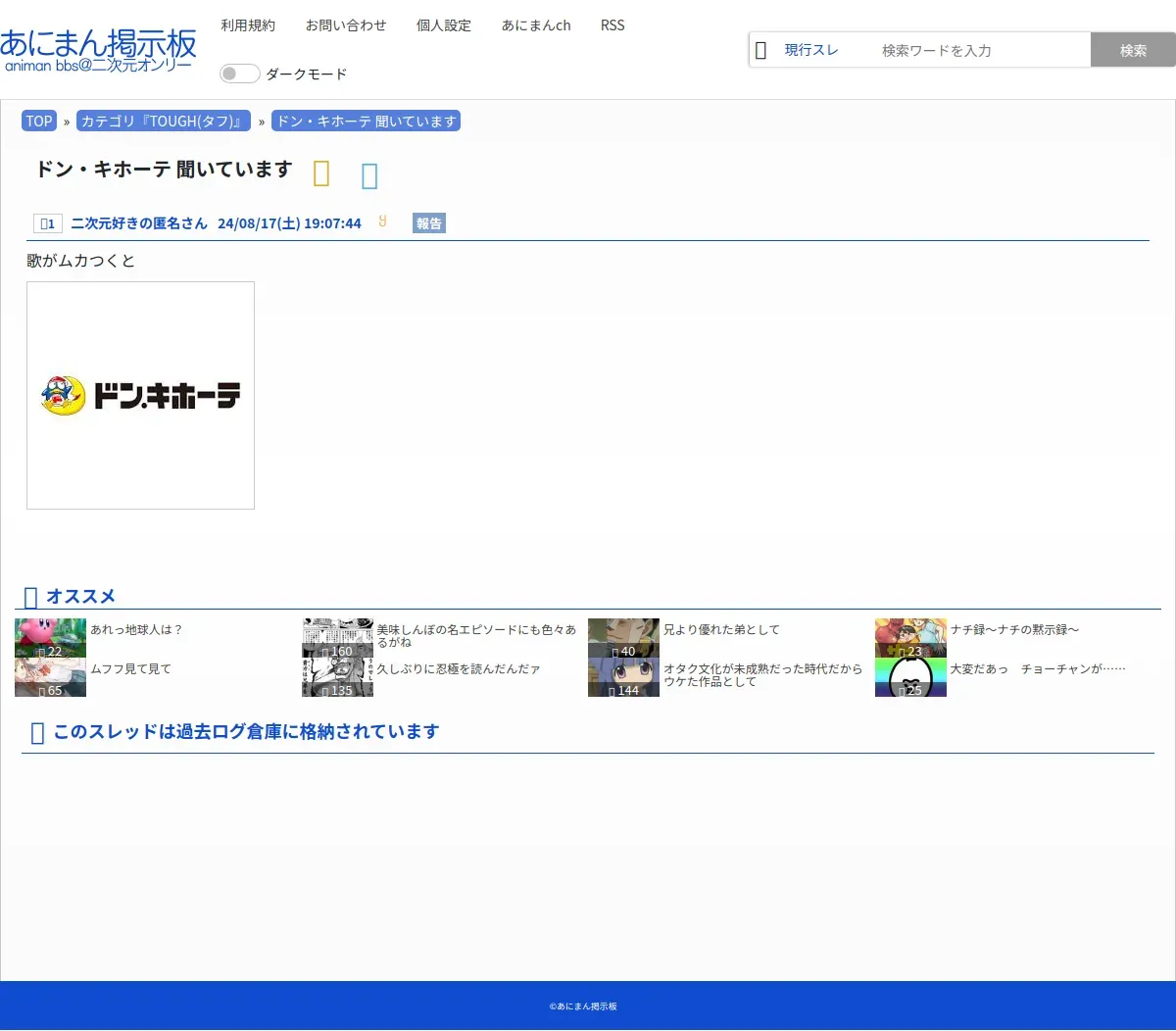Viewport: 1176px width, 1031px height.
Task: Open thumbnail with 25 comments
Action: pyautogui.click(x=910, y=677)
